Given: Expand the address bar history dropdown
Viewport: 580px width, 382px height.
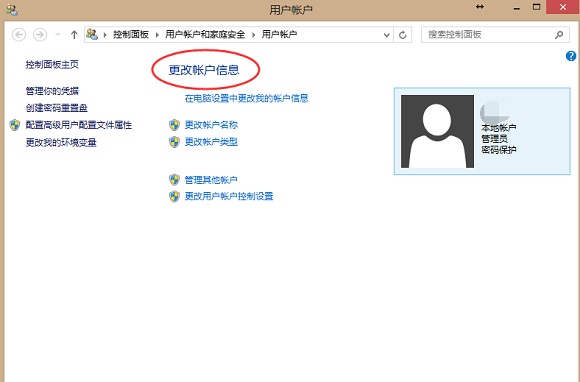Looking at the screenshot, I should [x=387, y=35].
